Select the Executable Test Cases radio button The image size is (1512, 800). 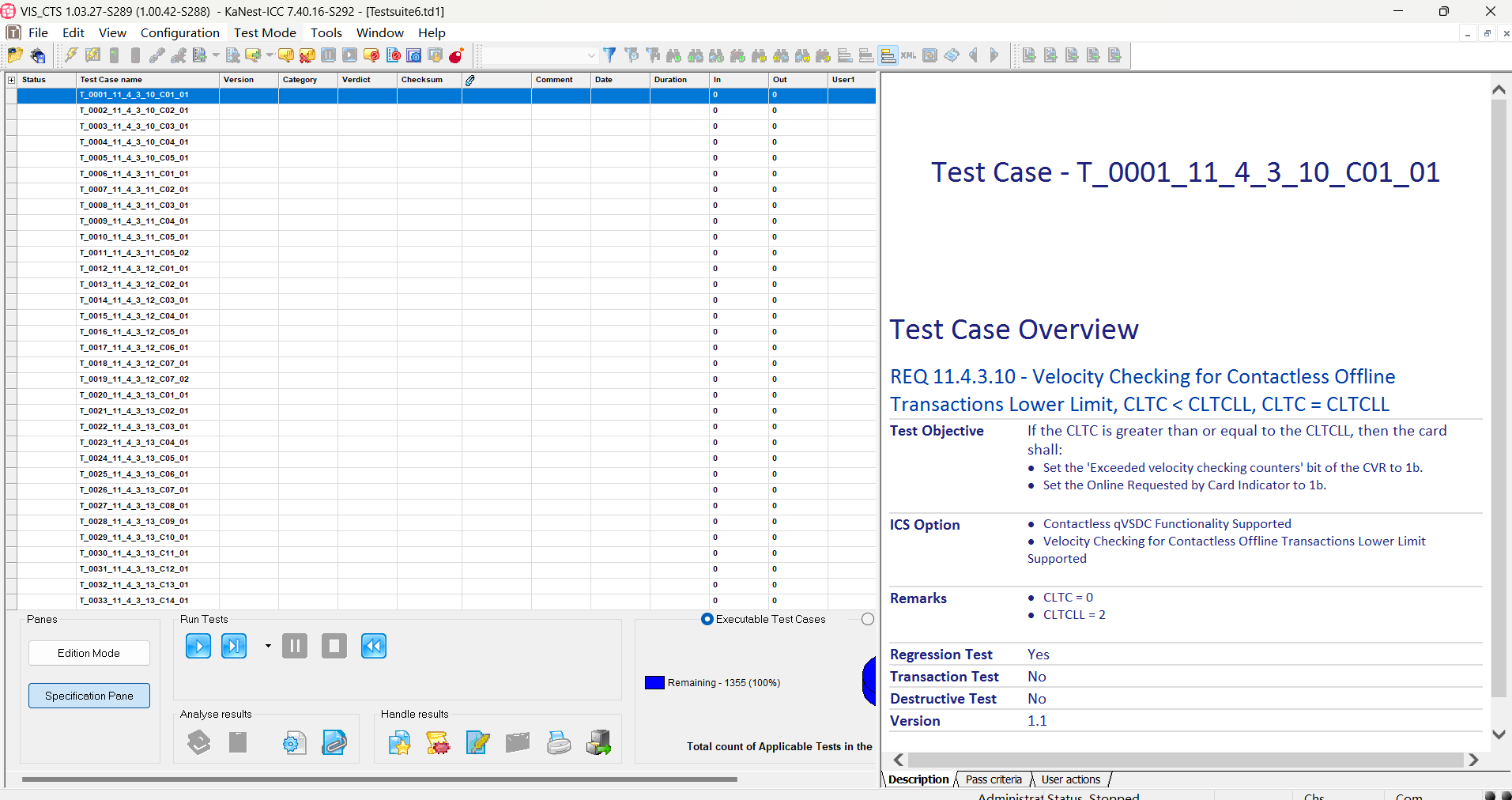pyautogui.click(x=707, y=619)
